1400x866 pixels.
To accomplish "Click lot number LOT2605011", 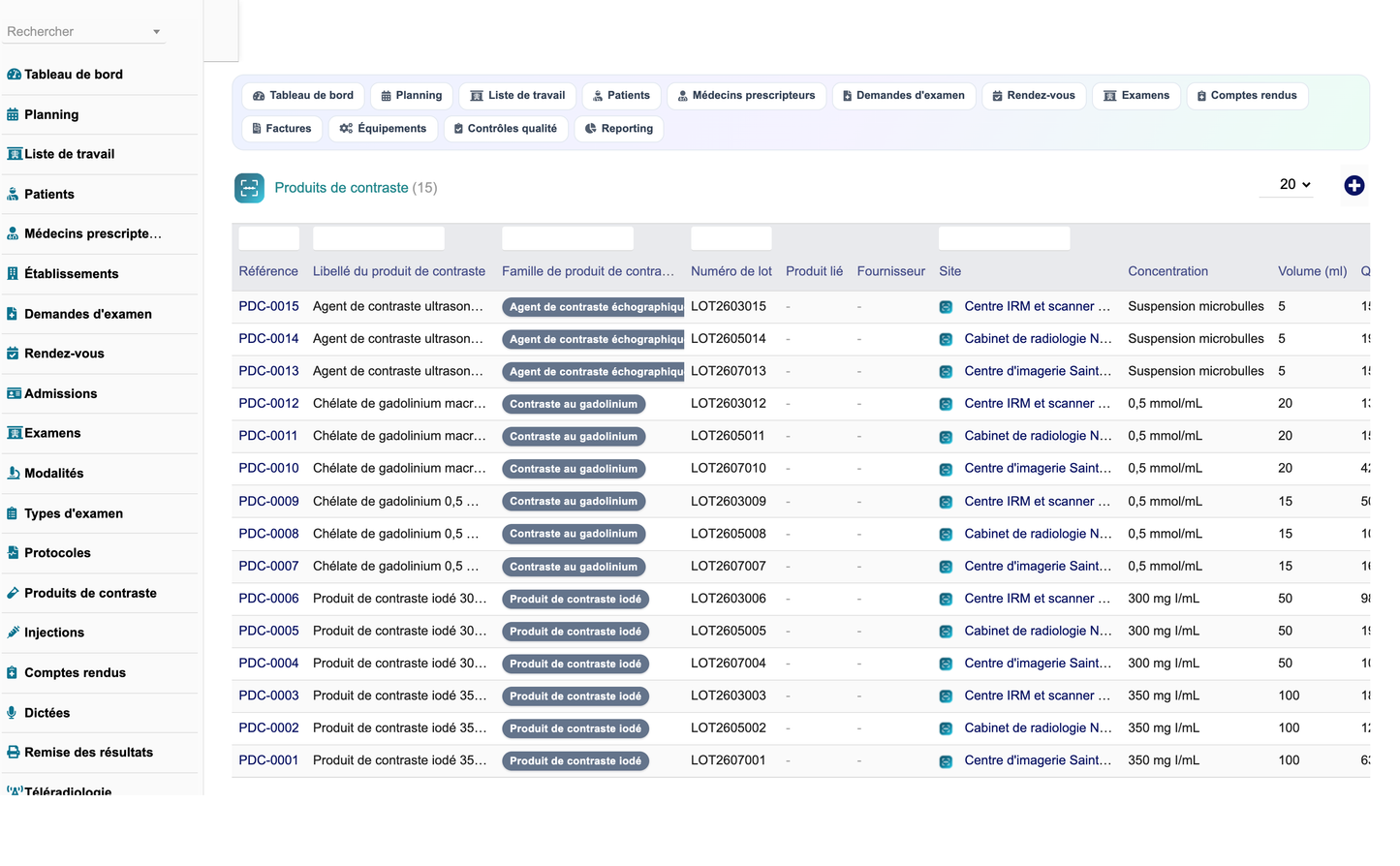I will point(728,436).
